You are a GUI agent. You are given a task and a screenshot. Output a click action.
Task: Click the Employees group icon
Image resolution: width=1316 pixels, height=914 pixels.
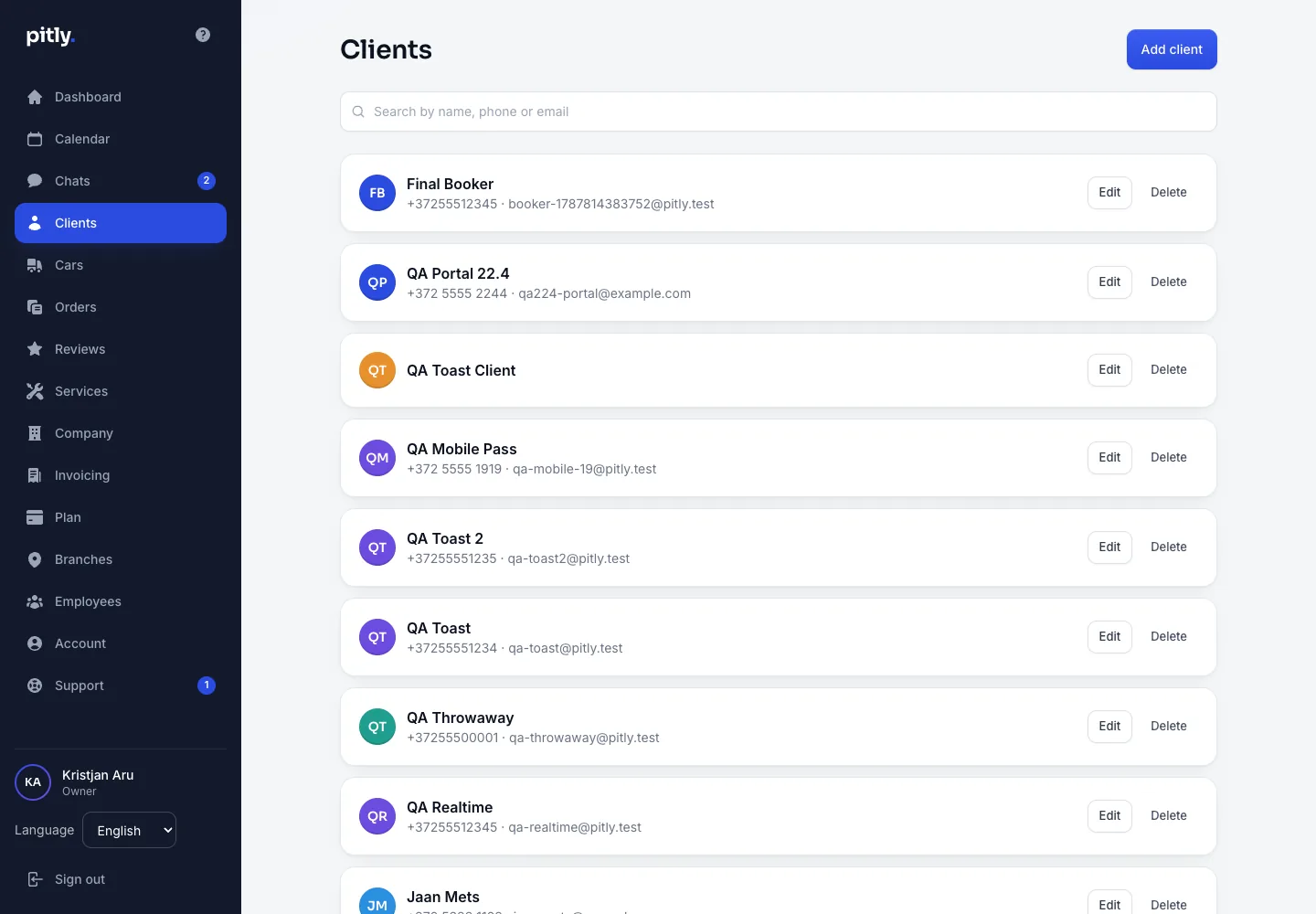point(35,601)
